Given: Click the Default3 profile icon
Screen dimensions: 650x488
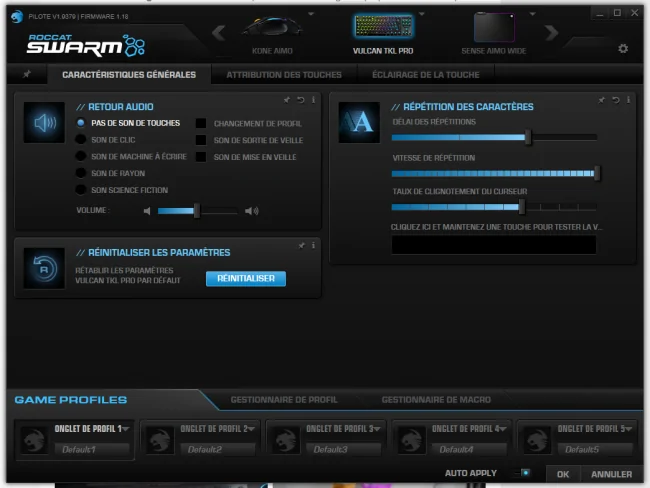Looking at the screenshot, I should click(x=286, y=440).
